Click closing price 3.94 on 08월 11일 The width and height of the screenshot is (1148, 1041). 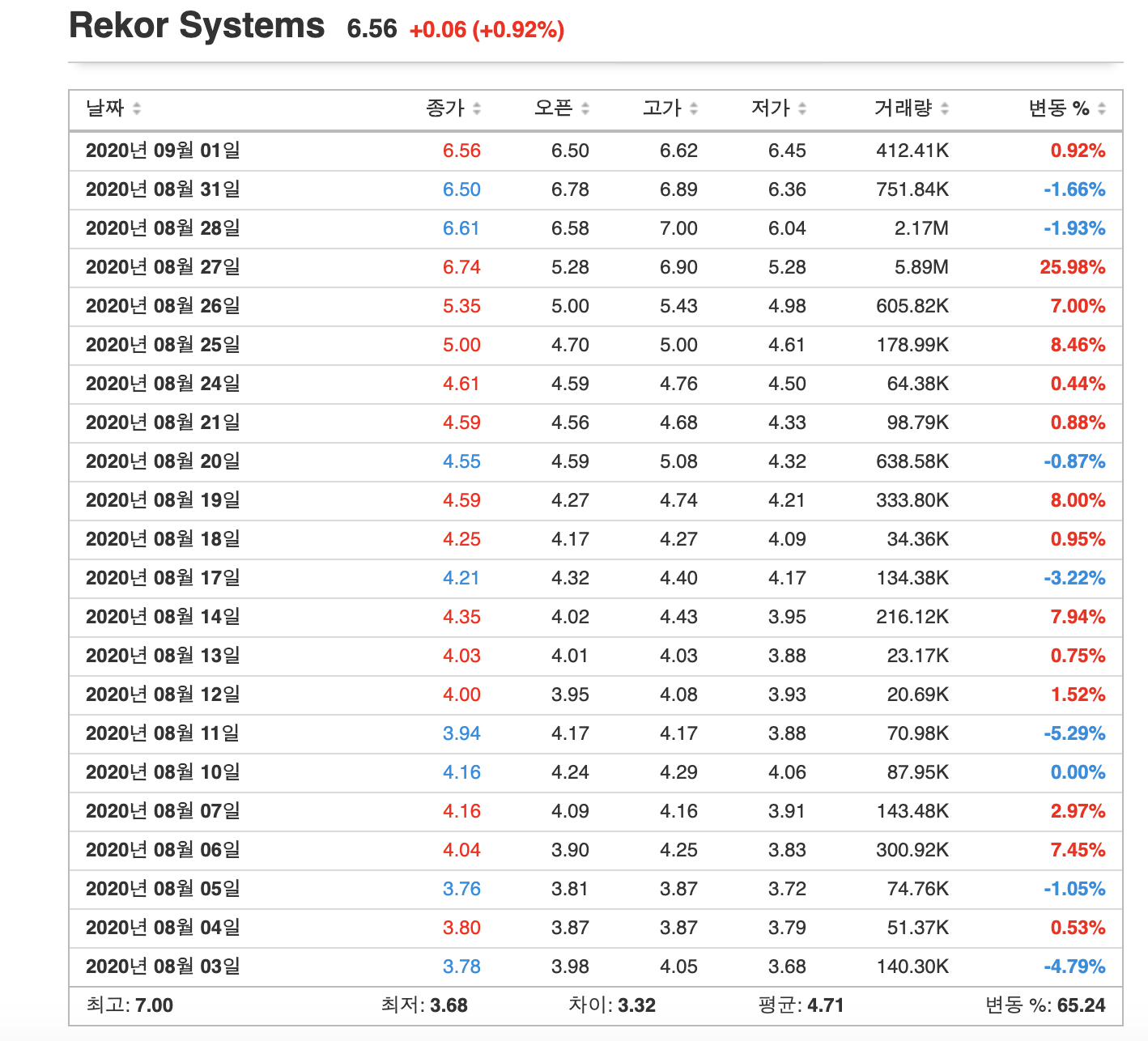coord(461,733)
